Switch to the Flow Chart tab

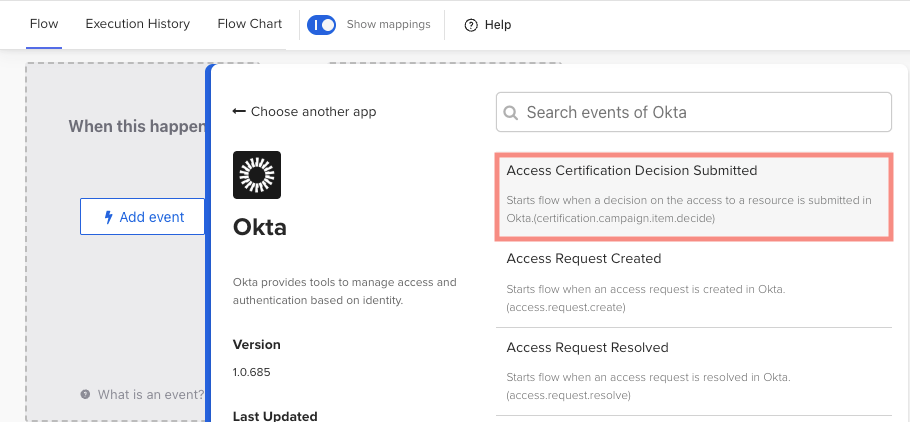click(x=249, y=24)
